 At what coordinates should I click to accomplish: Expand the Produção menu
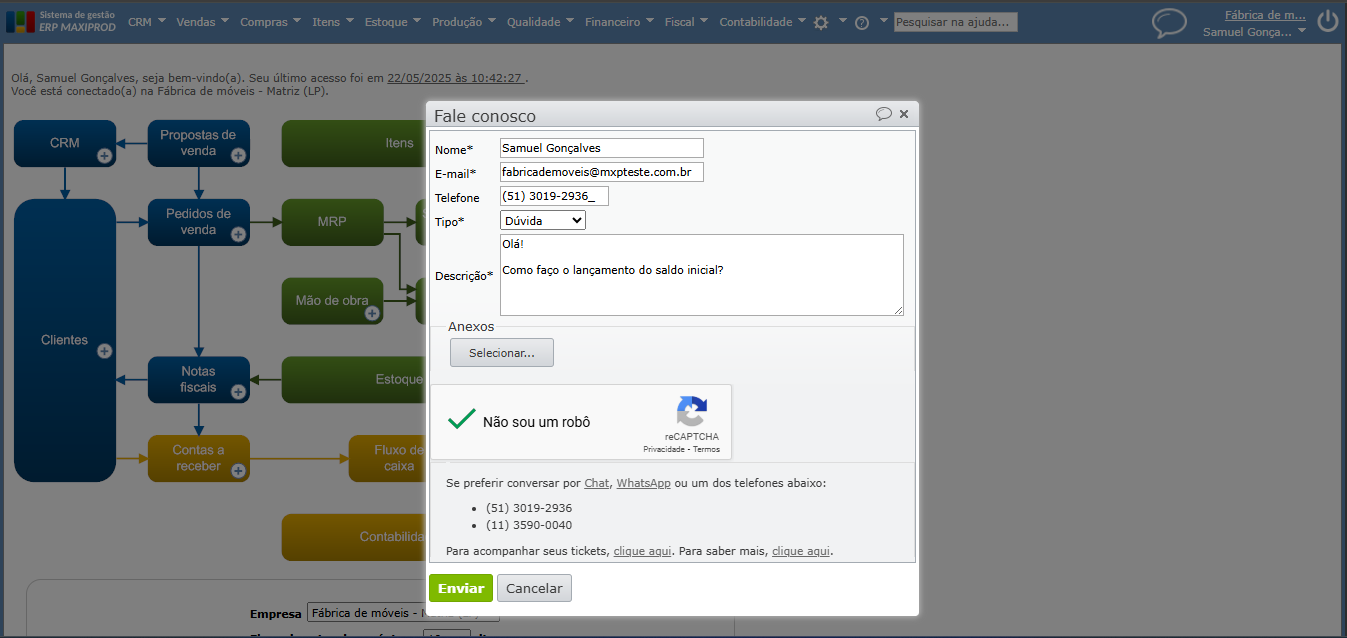click(x=464, y=22)
